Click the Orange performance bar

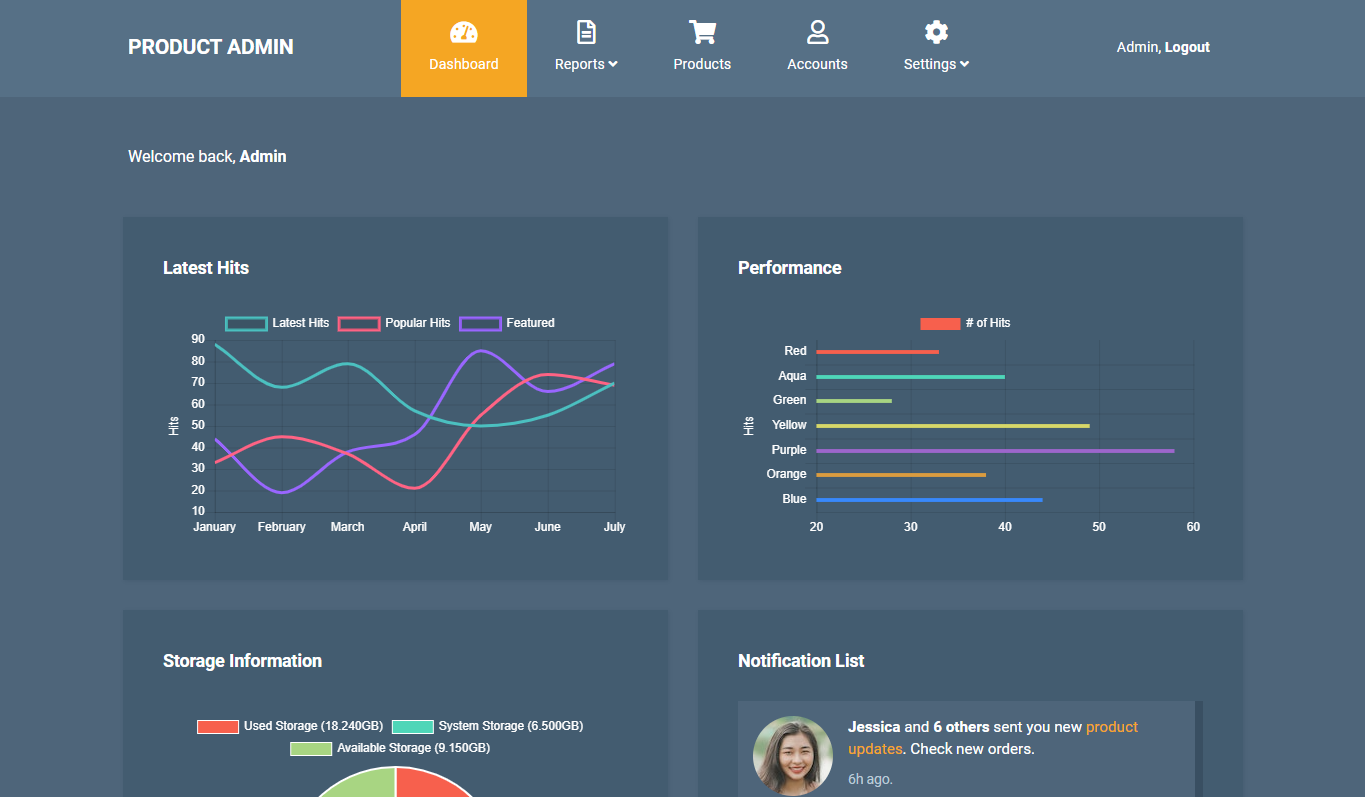point(901,475)
